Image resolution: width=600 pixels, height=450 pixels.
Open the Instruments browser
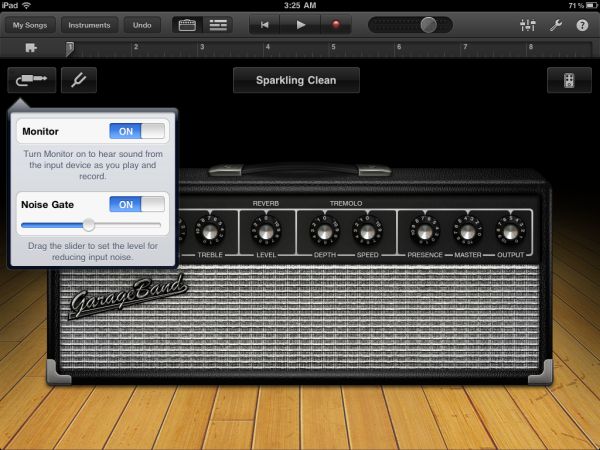coord(89,25)
